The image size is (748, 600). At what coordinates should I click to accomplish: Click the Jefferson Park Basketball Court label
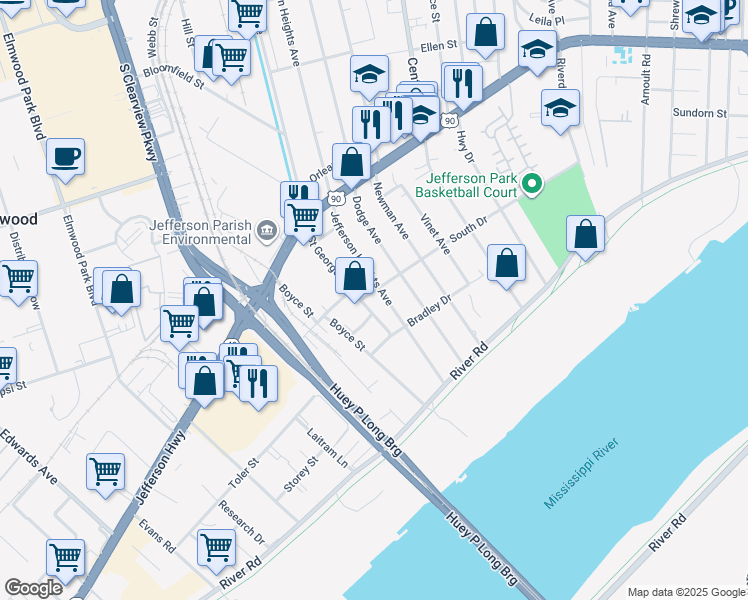[x=467, y=186]
